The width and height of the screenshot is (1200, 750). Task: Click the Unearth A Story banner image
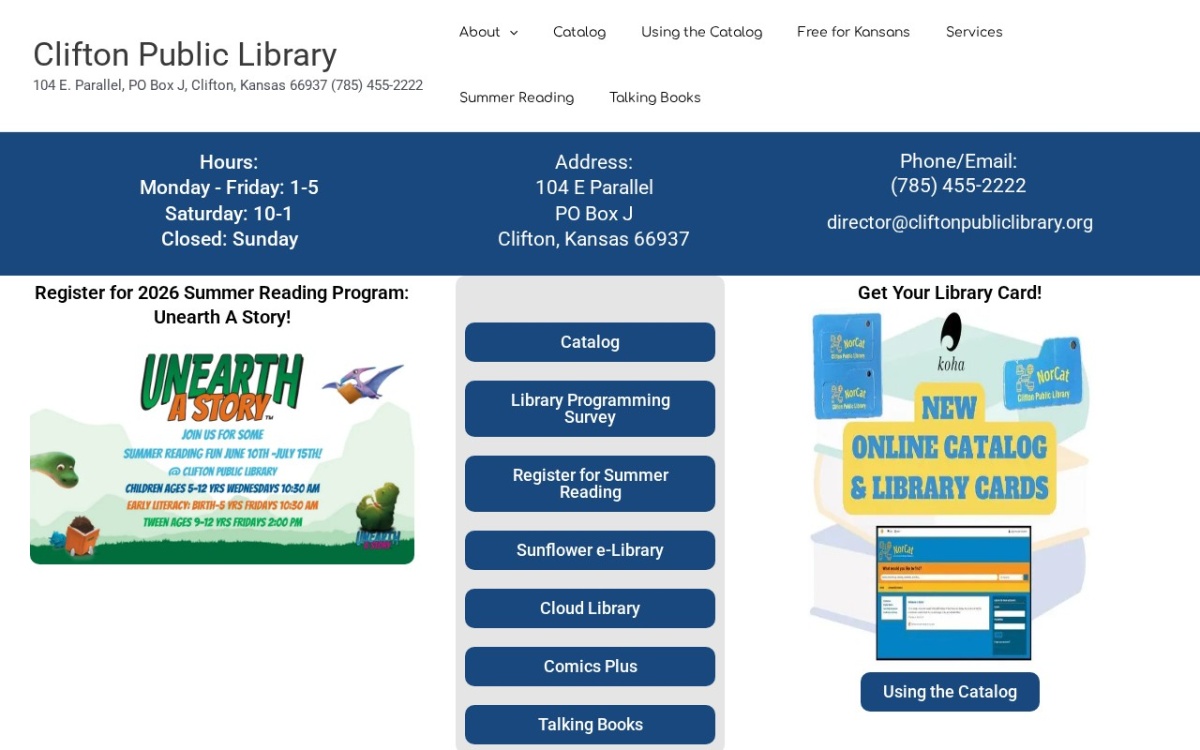[222, 456]
